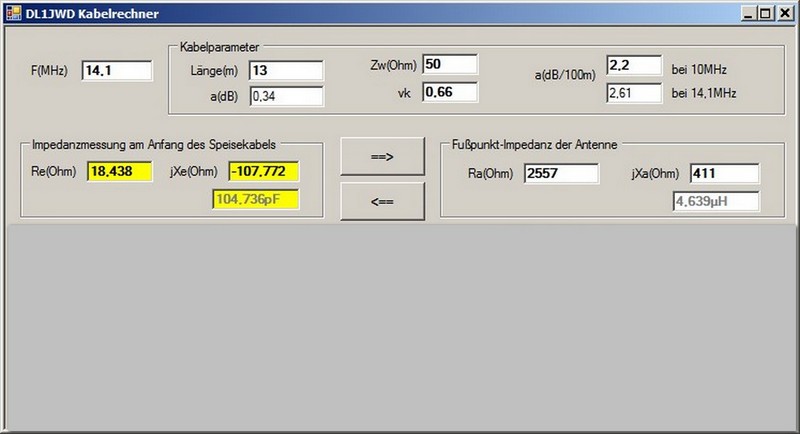The height and width of the screenshot is (434, 800).
Task: Calculate backward with the <== button
Action: 383,201
